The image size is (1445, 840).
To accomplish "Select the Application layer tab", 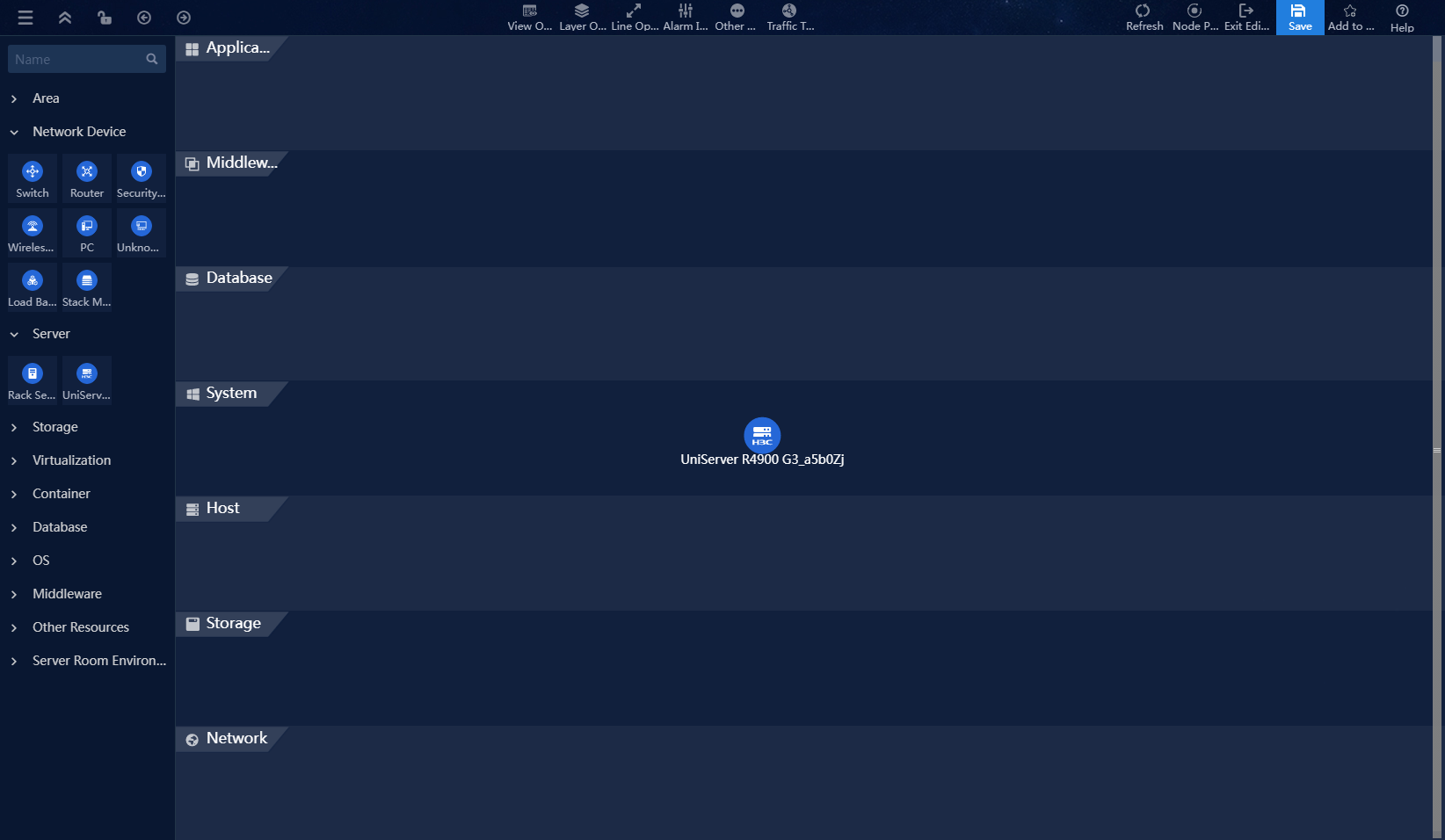I will [x=230, y=48].
